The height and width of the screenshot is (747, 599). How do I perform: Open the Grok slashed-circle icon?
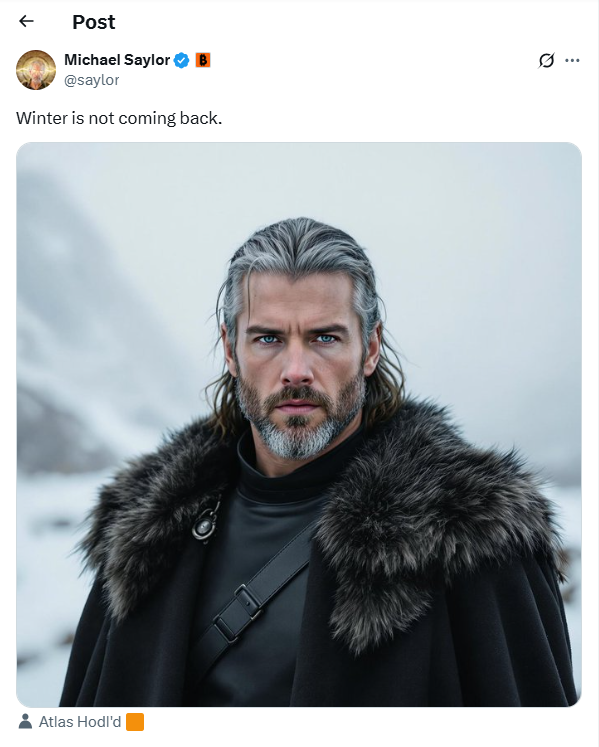pos(546,61)
